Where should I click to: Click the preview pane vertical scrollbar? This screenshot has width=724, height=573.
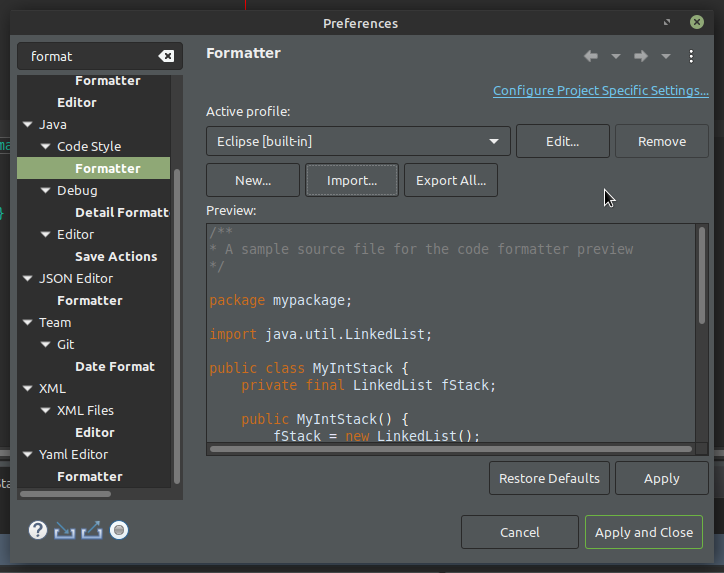tap(702, 275)
